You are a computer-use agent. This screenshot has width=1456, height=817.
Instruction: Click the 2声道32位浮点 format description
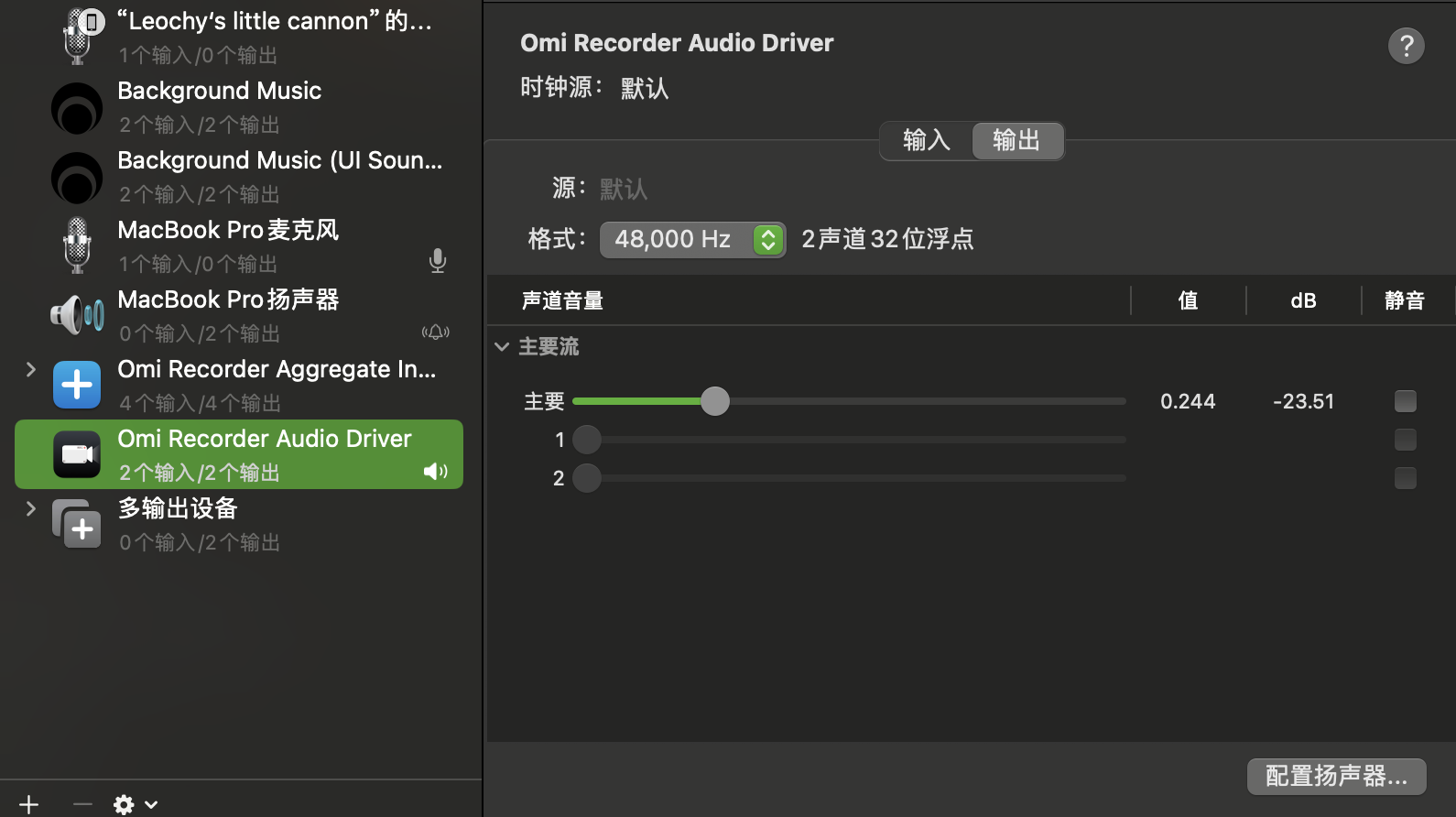point(887,240)
